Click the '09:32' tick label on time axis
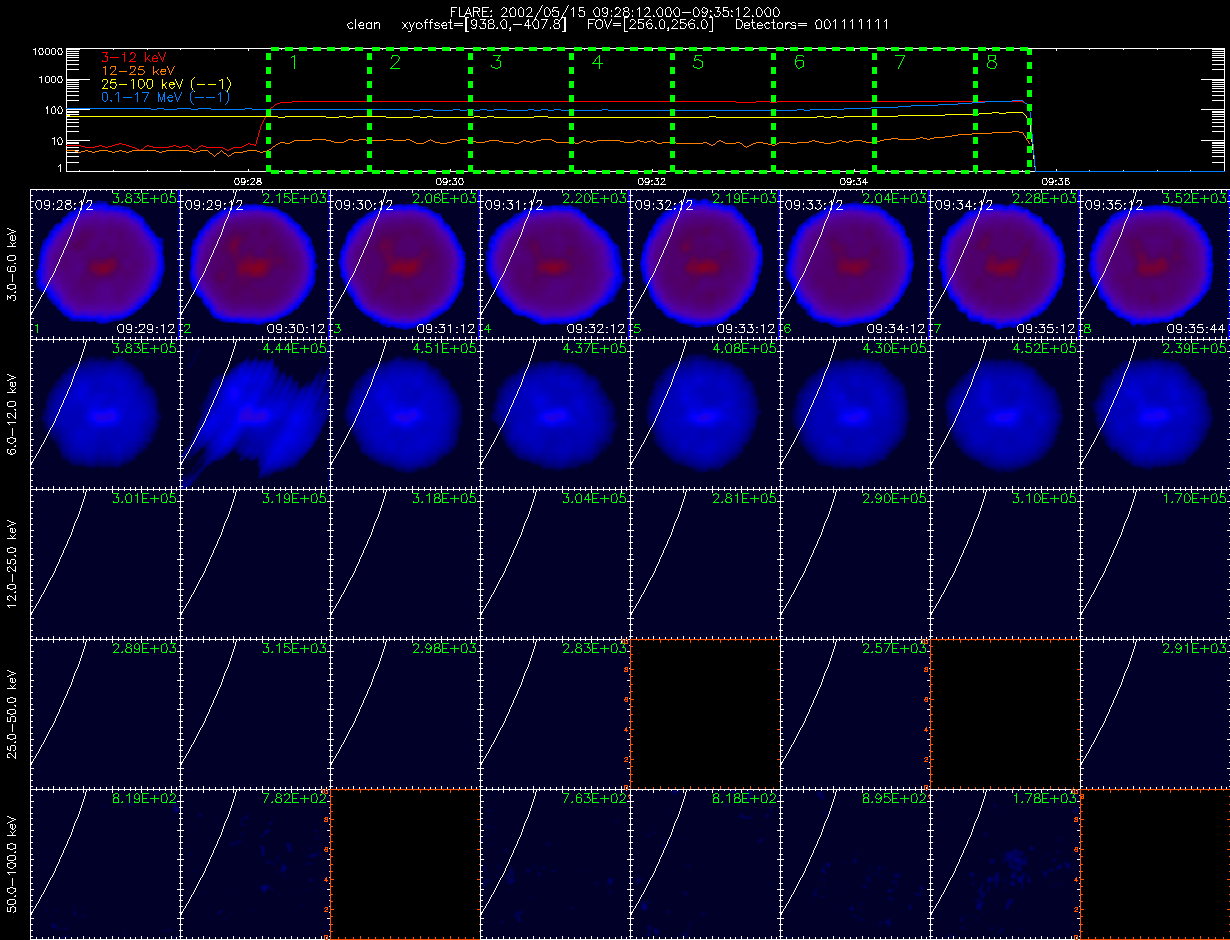Viewport: 1230px width, 940px height. (652, 182)
